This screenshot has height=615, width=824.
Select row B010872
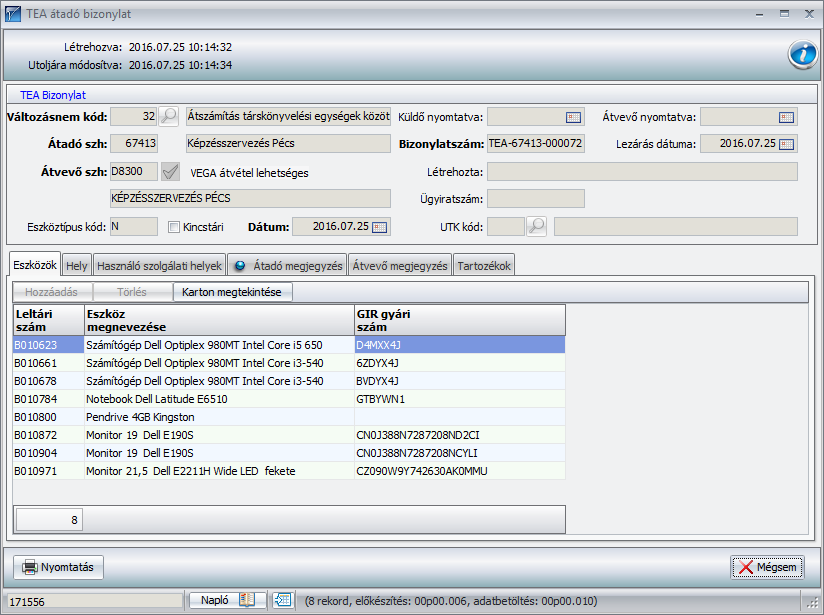click(x=290, y=435)
